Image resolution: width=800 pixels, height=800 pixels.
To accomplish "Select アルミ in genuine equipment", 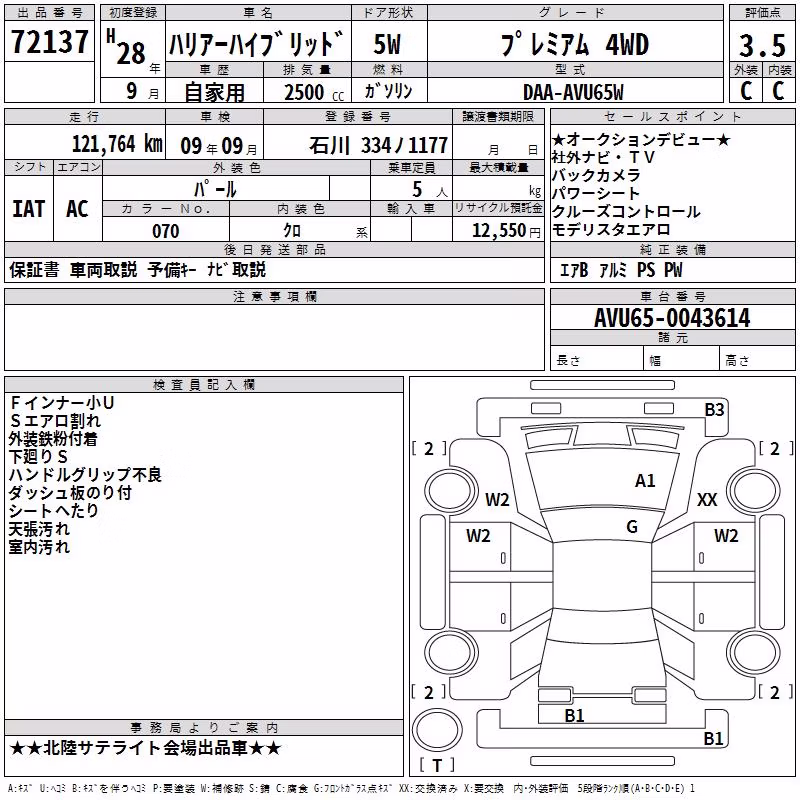I will coord(612,270).
